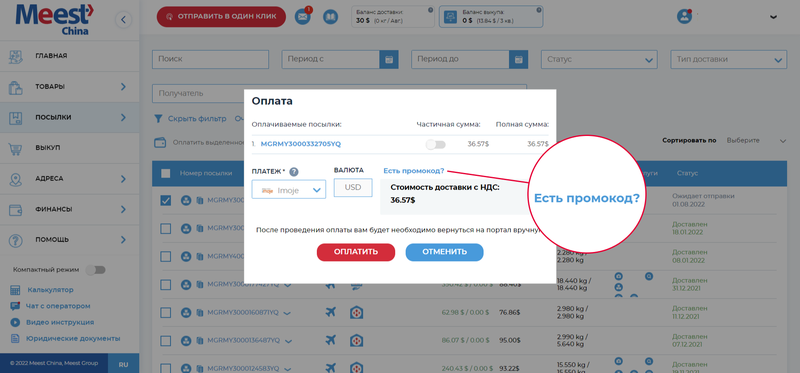Open Сортировать по Выберите dropdown
800x373 pixels.
[756, 140]
